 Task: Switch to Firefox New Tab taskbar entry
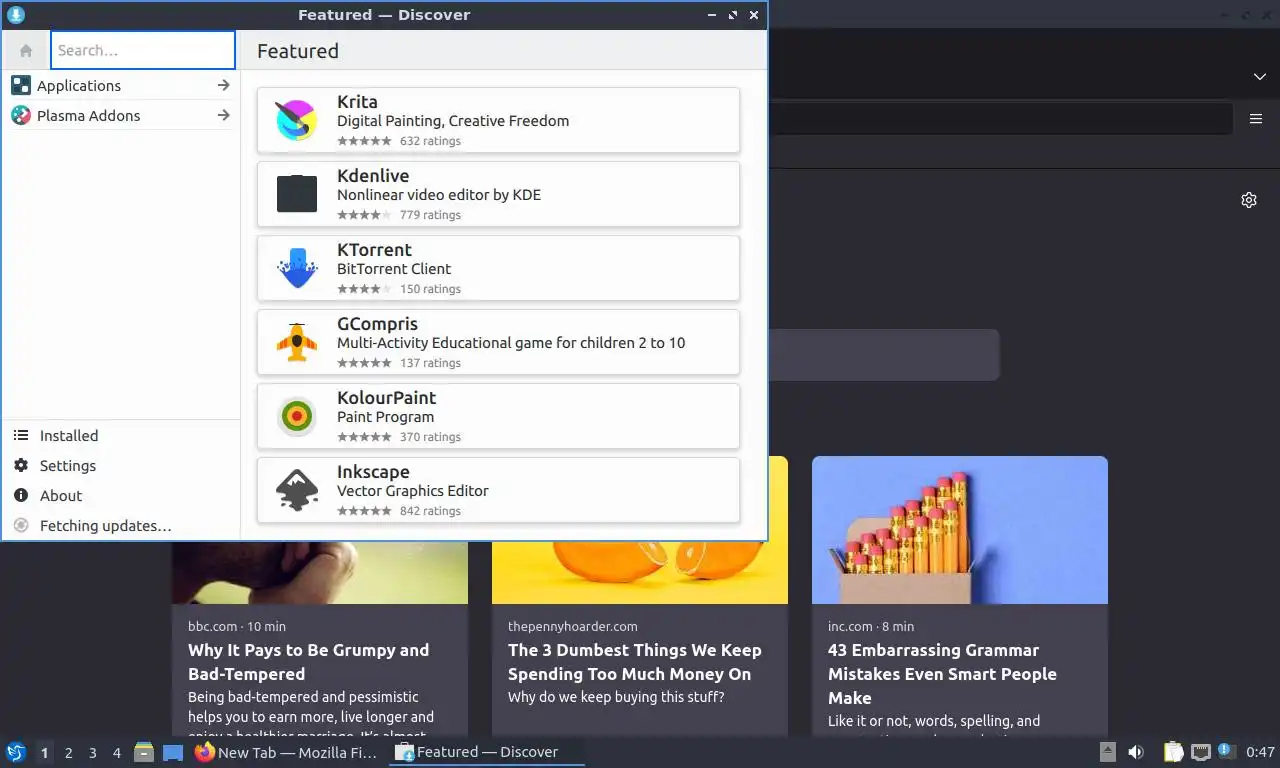288,753
